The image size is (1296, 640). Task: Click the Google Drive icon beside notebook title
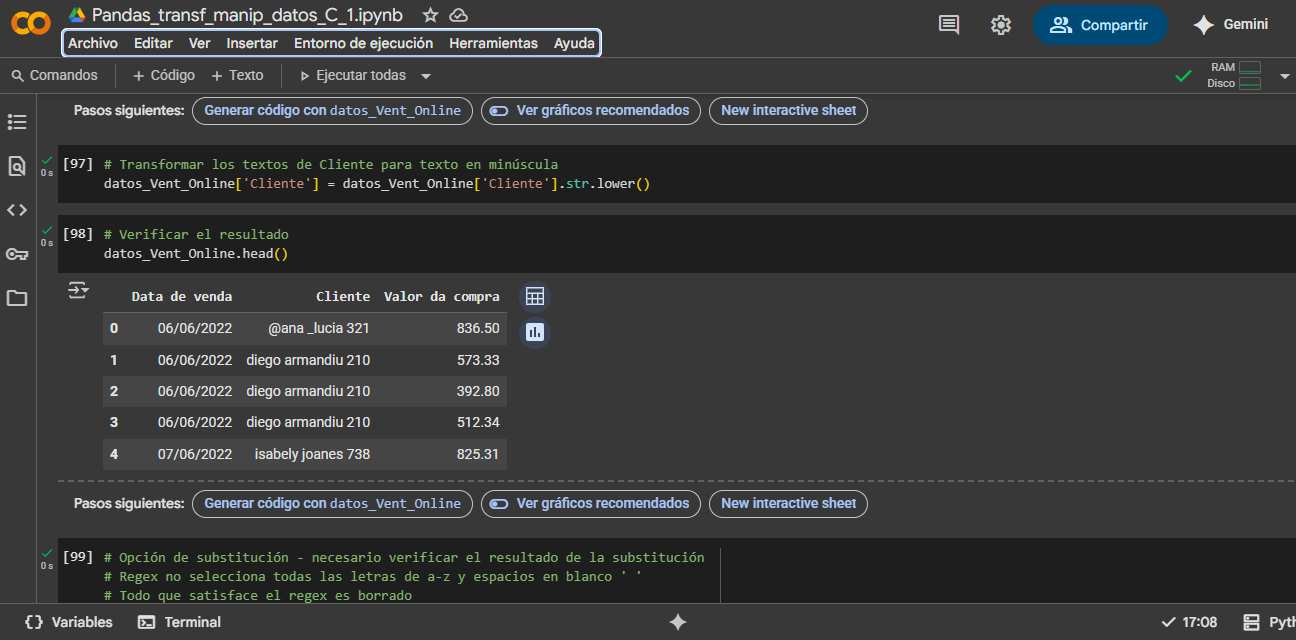click(x=77, y=15)
